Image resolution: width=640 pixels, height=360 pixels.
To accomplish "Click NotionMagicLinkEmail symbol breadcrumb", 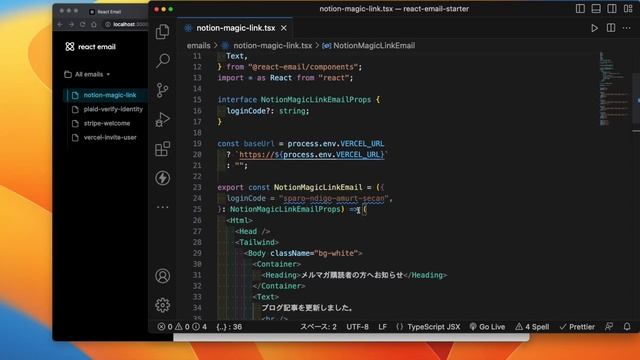I will [374, 46].
